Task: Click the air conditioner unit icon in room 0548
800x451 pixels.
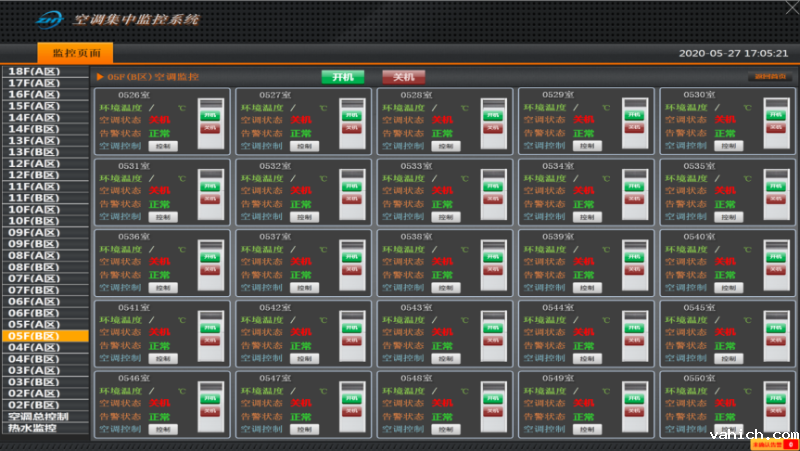Action: 493,407
